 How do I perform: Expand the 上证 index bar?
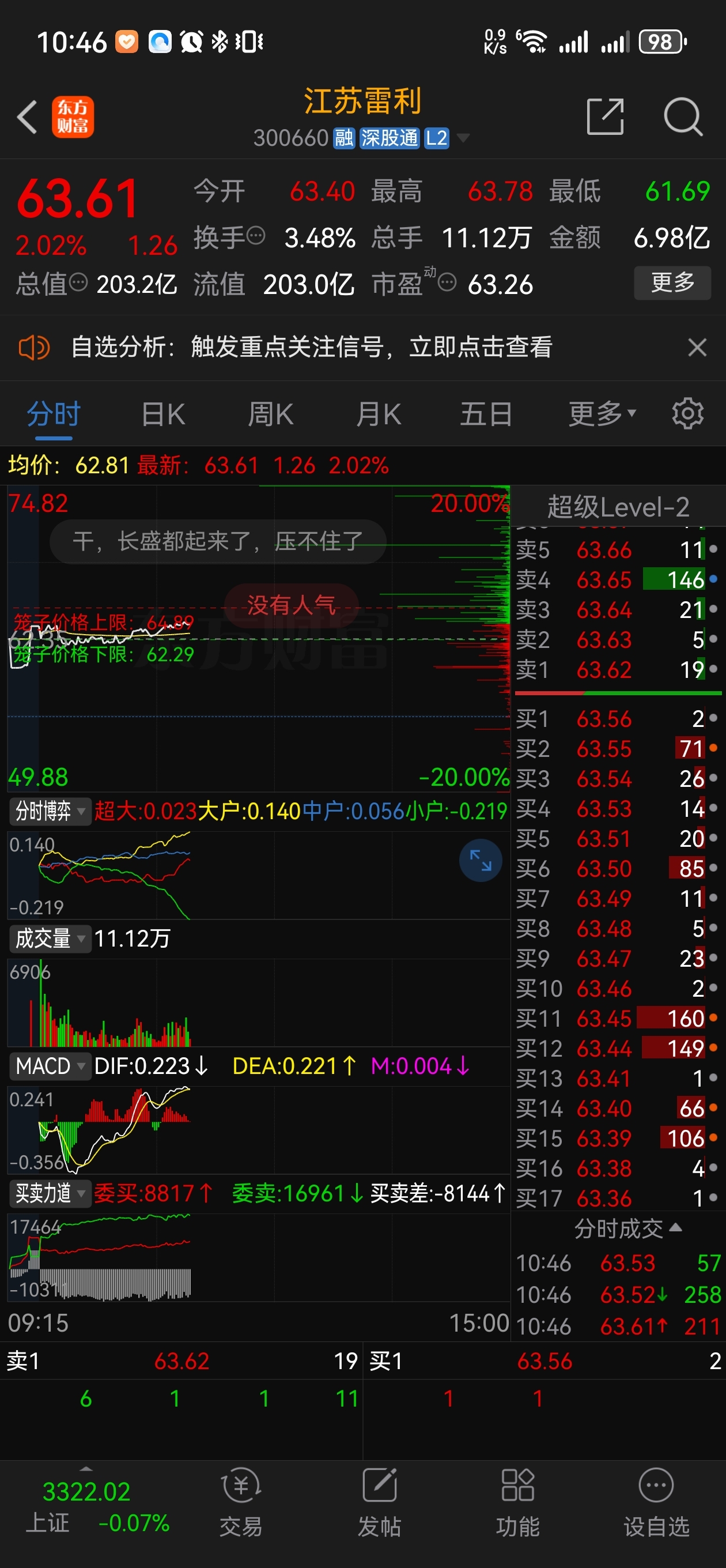point(86,1469)
